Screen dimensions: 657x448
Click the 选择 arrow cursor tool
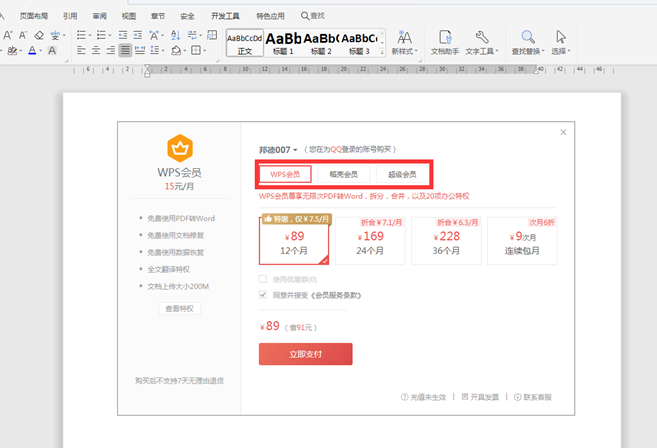point(561,43)
